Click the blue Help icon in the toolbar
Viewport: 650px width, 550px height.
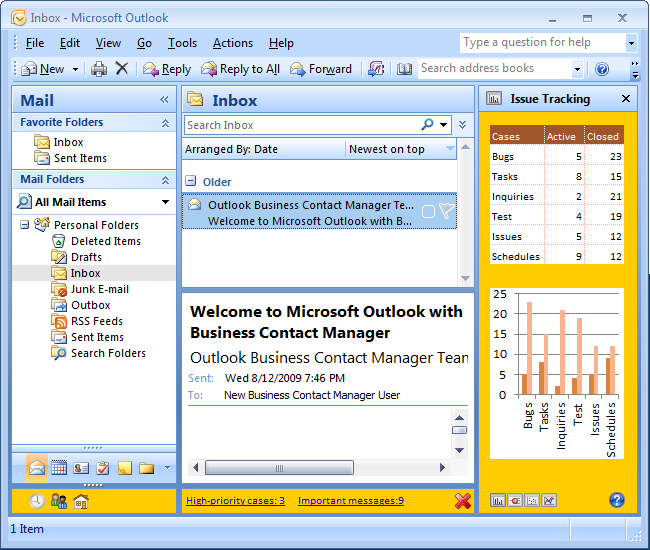(x=601, y=69)
